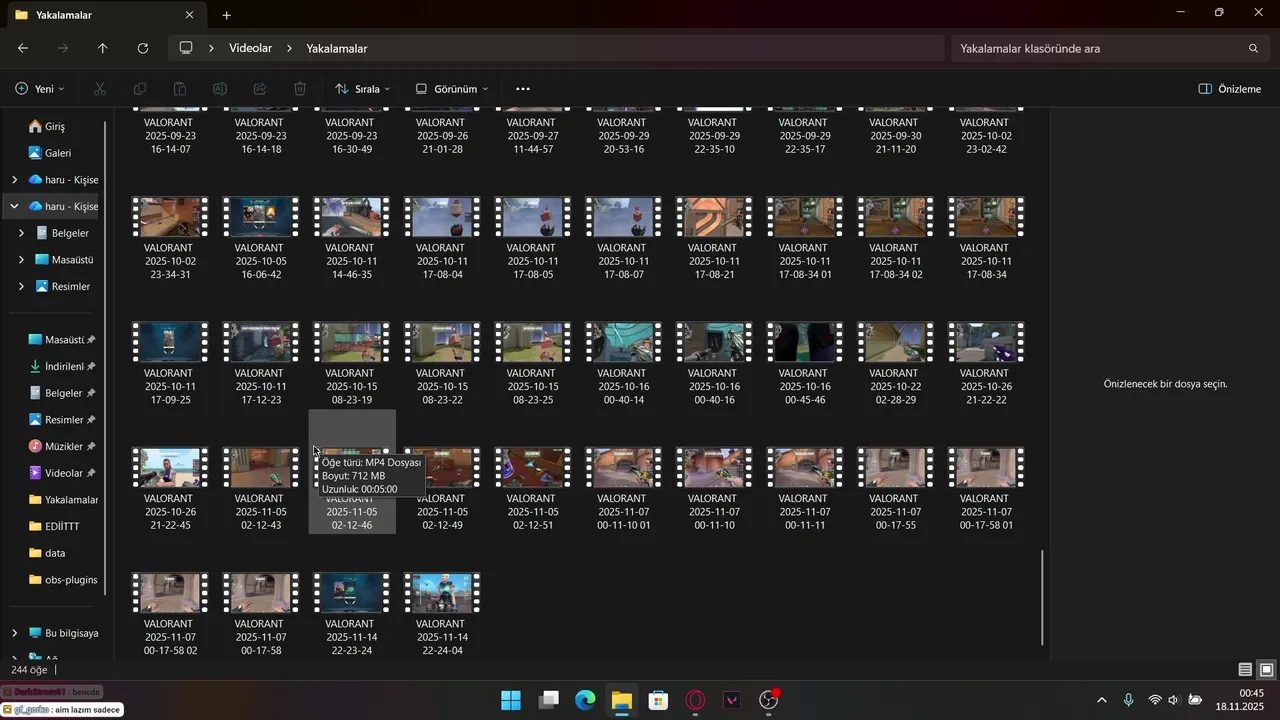Open the clock showing 00:45 18.11.2025
The image size is (1280, 720).
[1240, 700]
